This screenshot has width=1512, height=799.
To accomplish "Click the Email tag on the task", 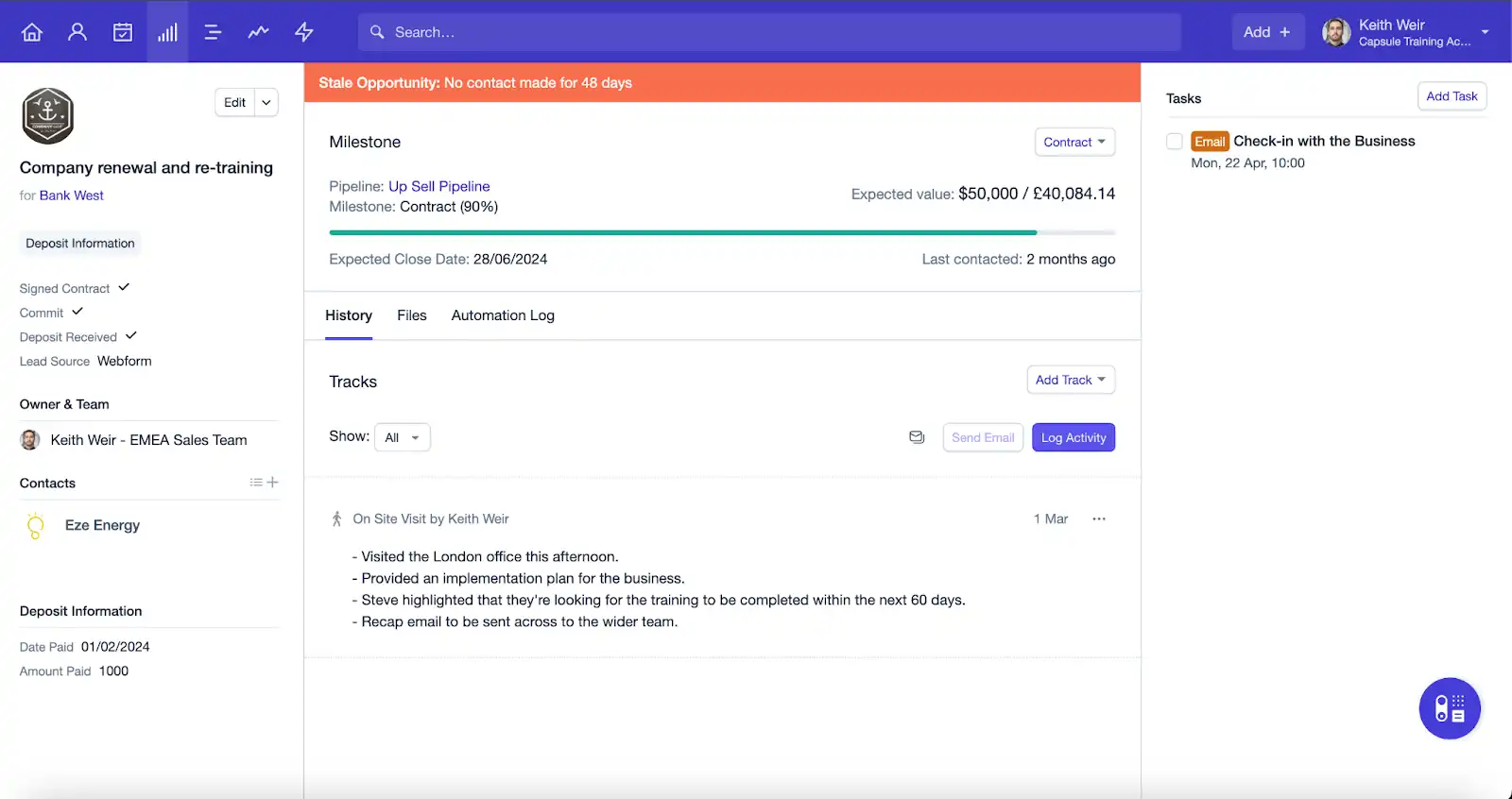I will (x=1210, y=142).
